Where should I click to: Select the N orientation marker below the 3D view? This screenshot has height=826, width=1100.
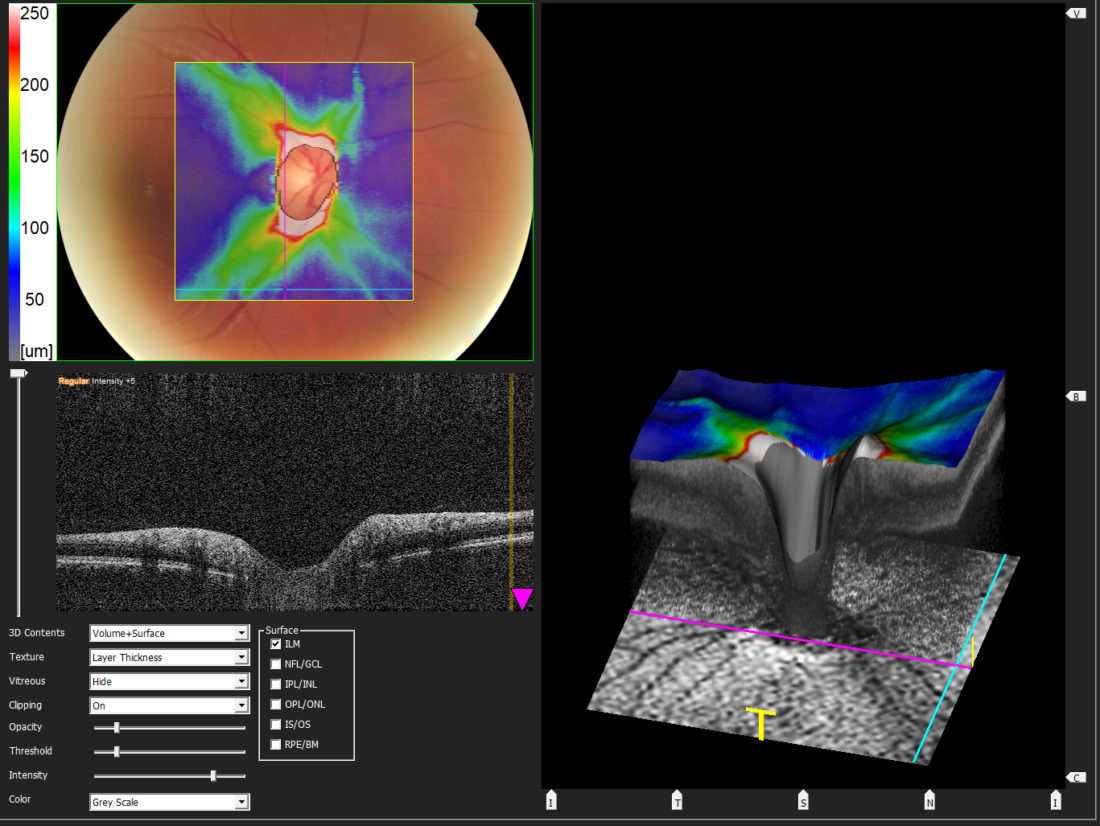coord(929,800)
